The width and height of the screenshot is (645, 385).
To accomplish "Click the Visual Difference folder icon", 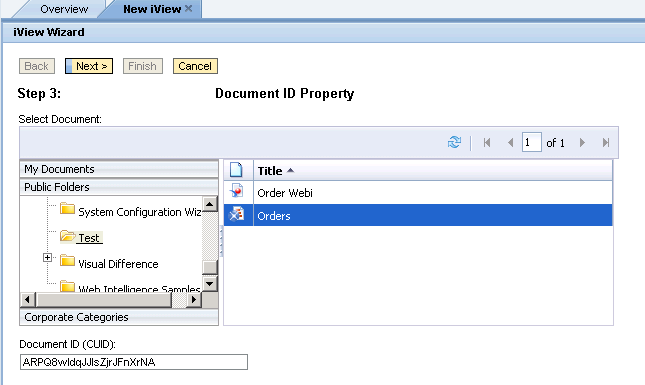I will click(x=67, y=261).
